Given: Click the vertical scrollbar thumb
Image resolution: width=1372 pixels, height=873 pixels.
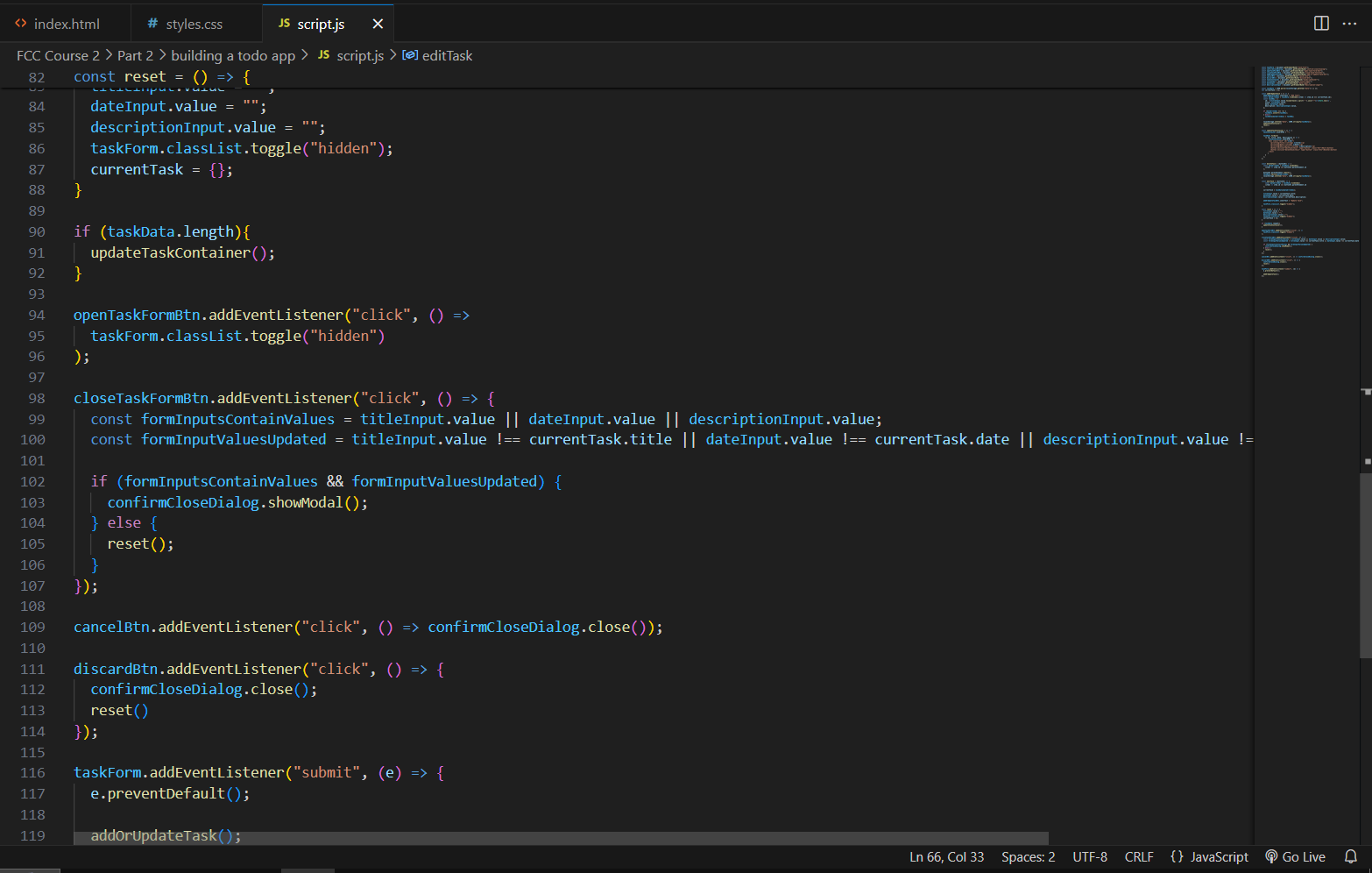Looking at the screenshot, I should tap(1365, 564).
